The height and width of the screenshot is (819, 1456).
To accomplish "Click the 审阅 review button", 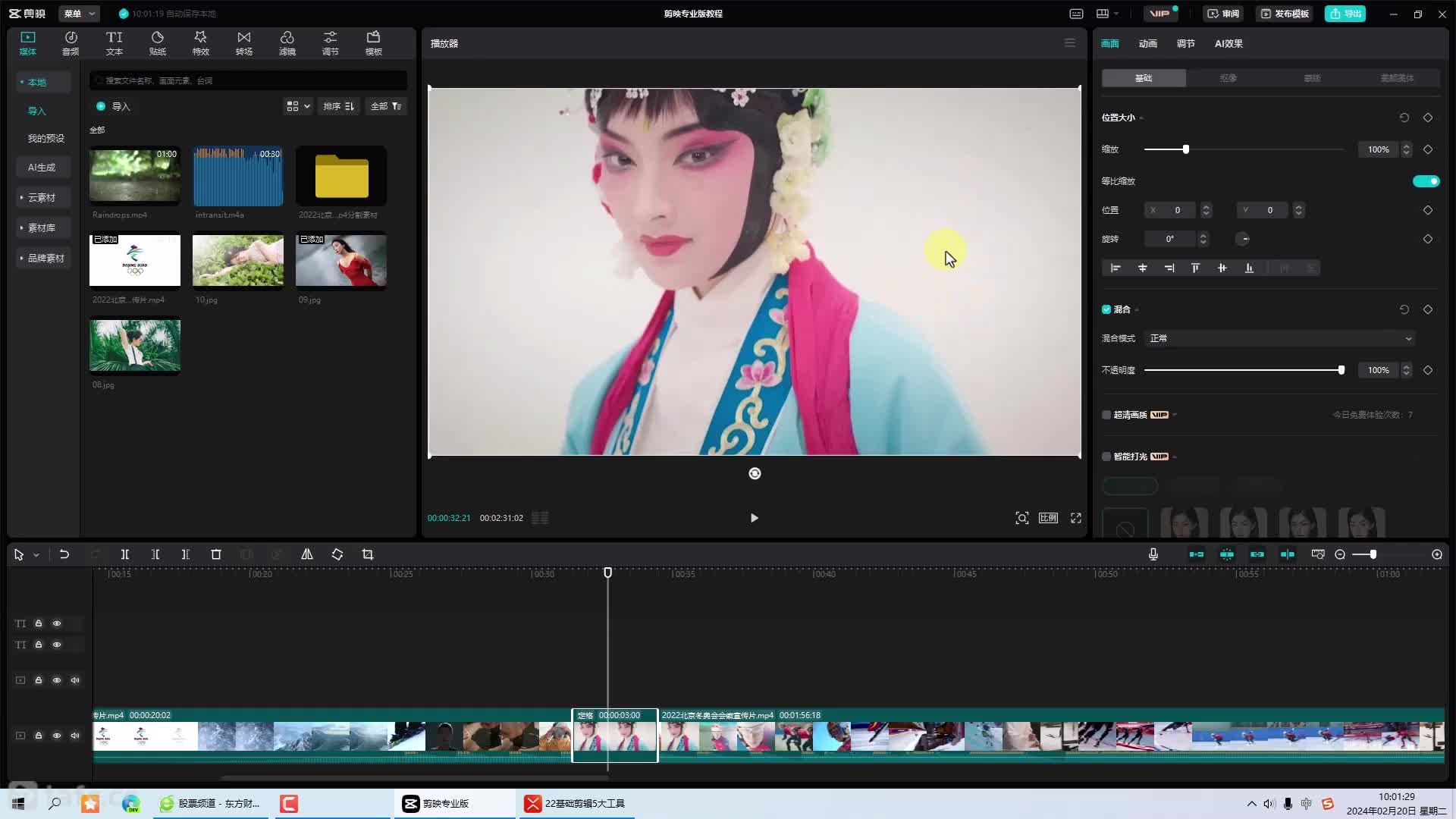I will tap(1223, 14).
